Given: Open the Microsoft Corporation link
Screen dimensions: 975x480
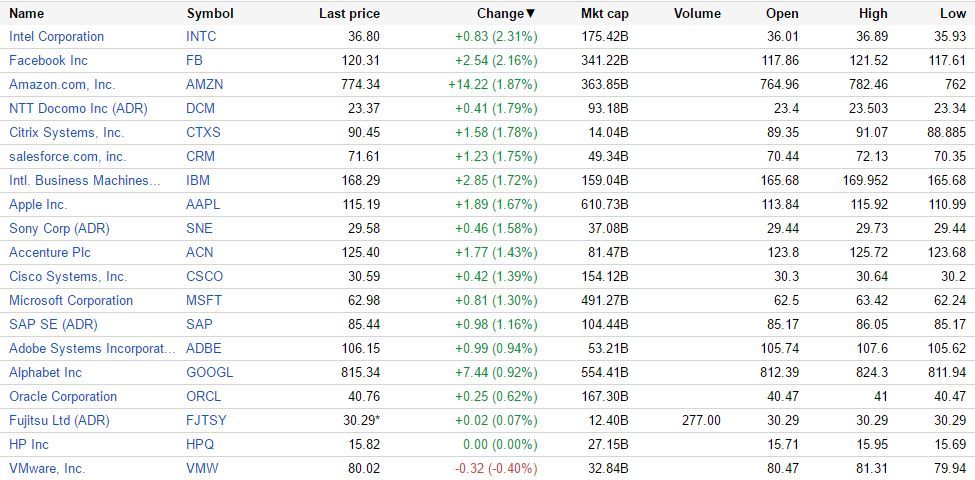Looking at the screenshot, I should (71, 301).
